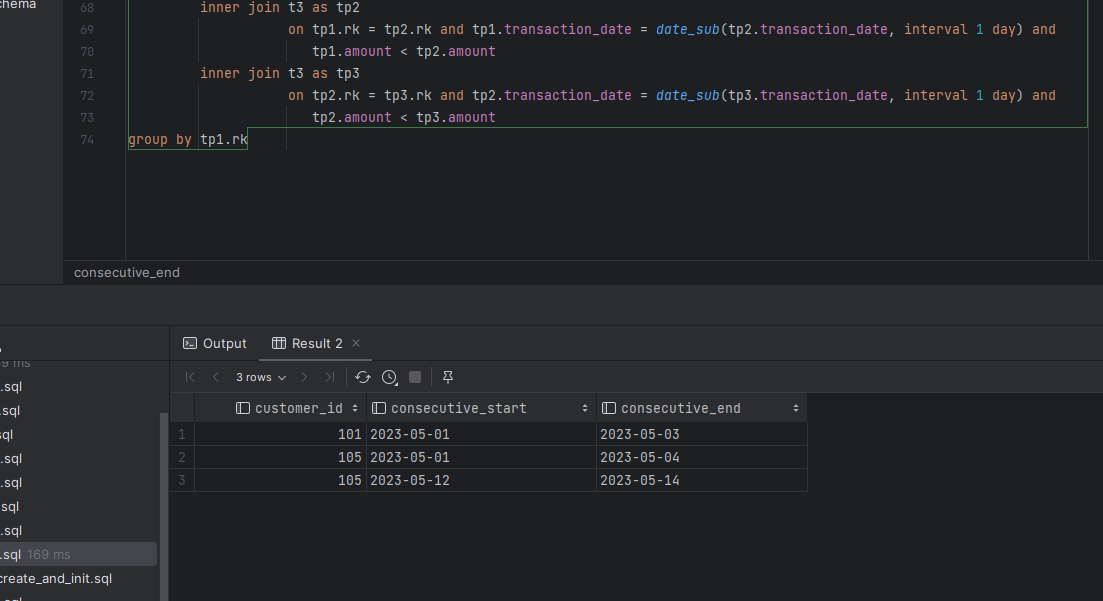This screenshot has height=601, width=1103.
Task: Click the consecutive_end breadcrumb below the editor
Action: click(x=126, y=272)
